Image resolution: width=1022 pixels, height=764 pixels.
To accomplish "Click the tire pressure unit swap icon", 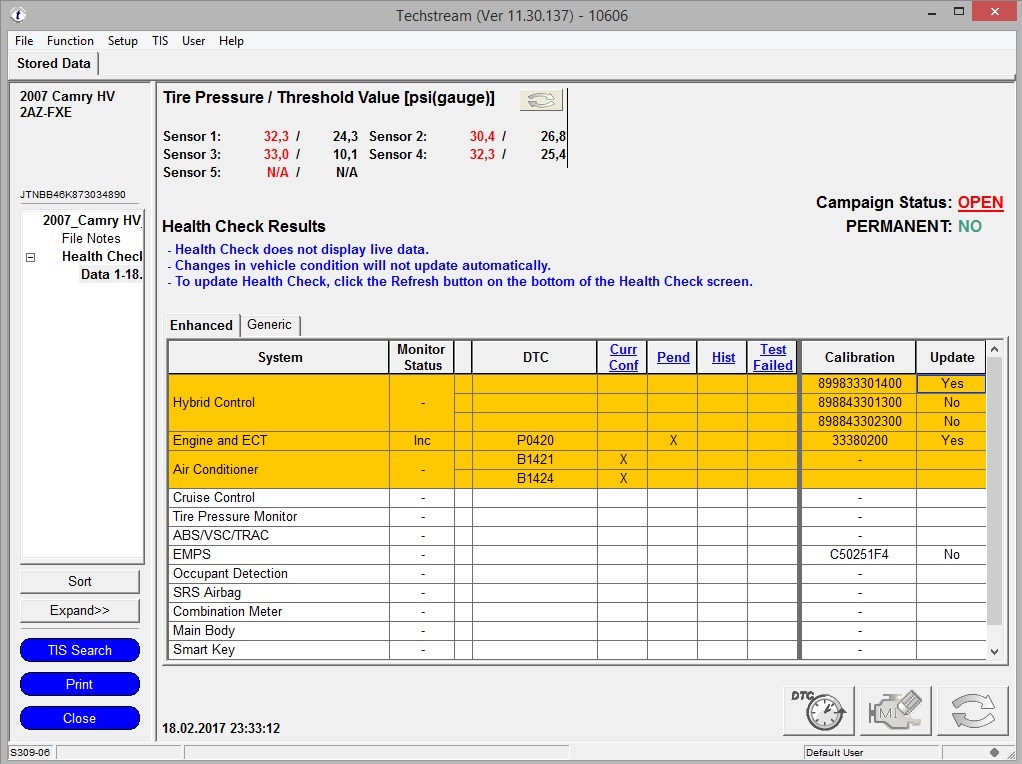I will [541, 100].
